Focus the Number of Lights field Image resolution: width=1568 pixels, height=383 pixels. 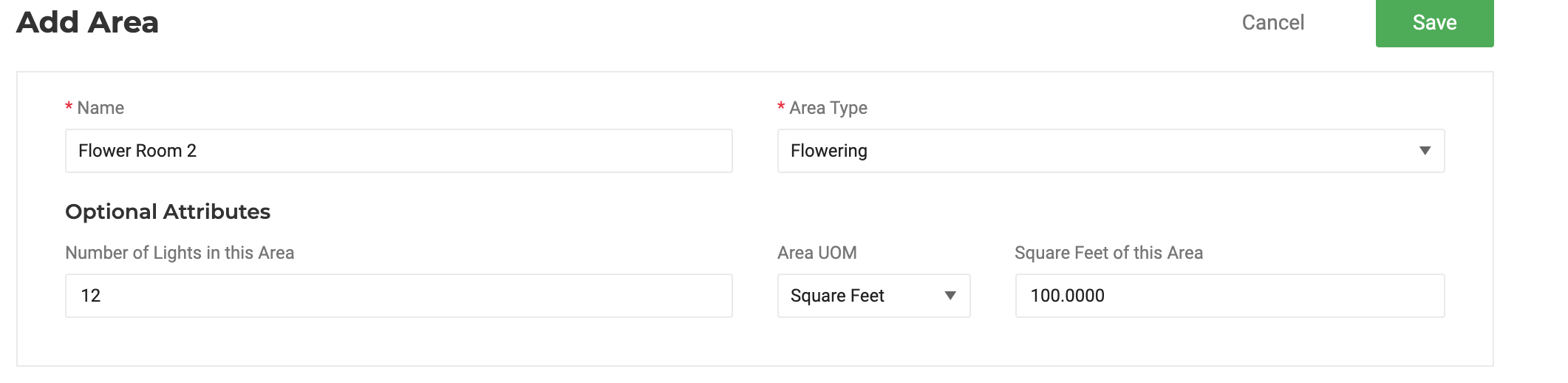tap(399, 296)
